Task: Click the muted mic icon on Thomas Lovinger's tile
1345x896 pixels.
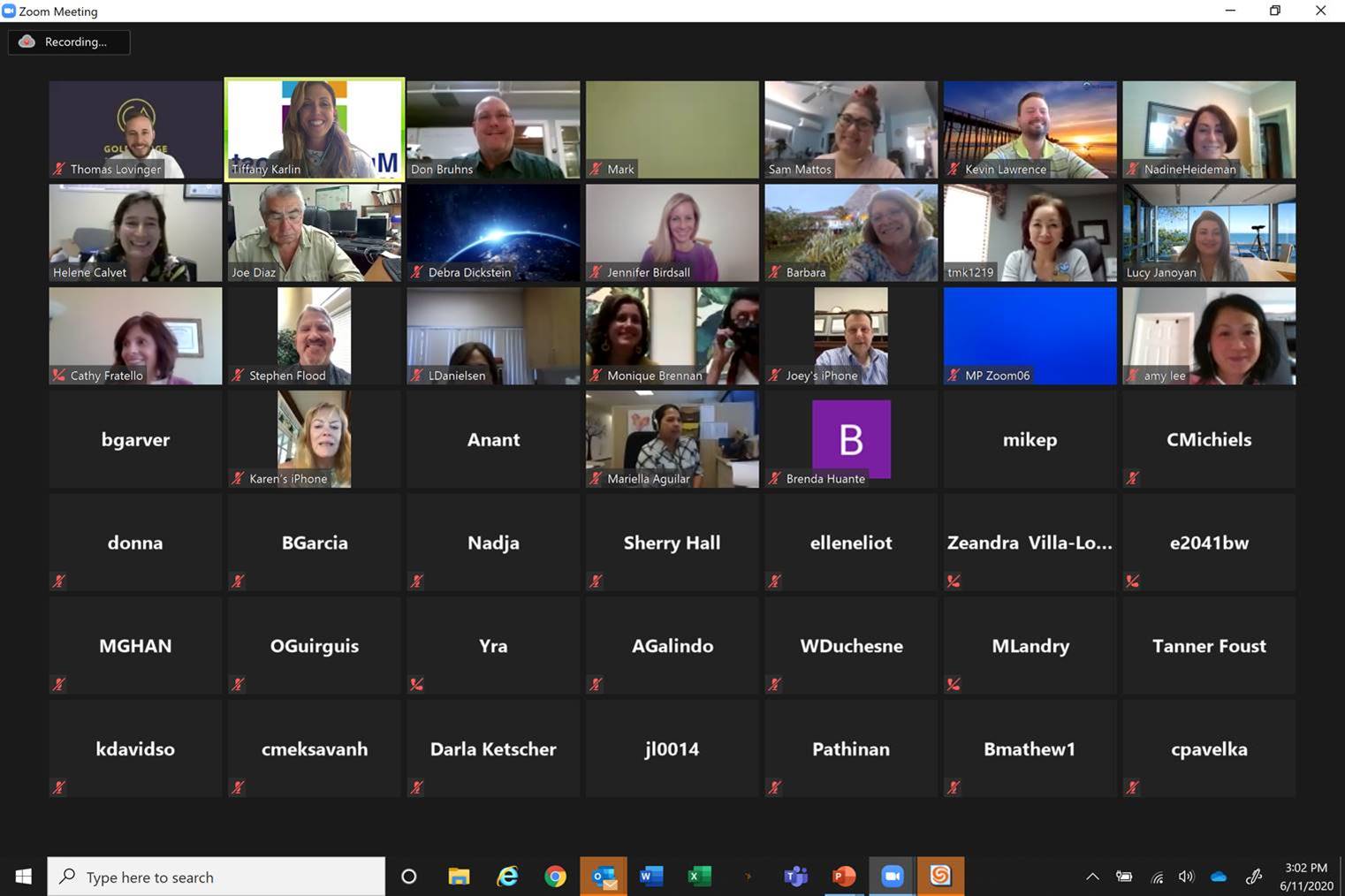Action: [x=59, y=169]
